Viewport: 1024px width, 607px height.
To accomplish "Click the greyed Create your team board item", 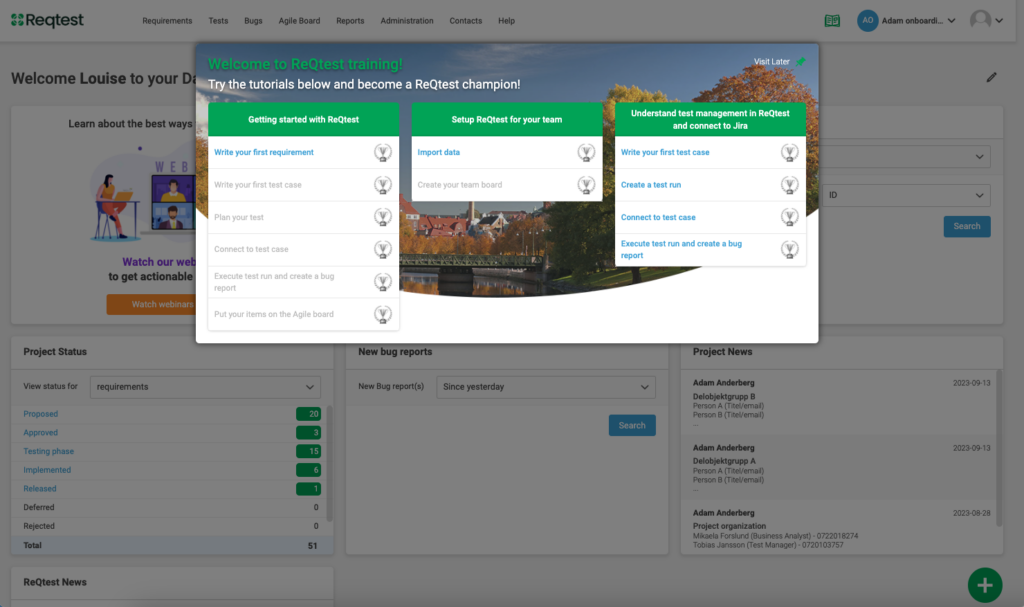I will click(x=460, y=185).
